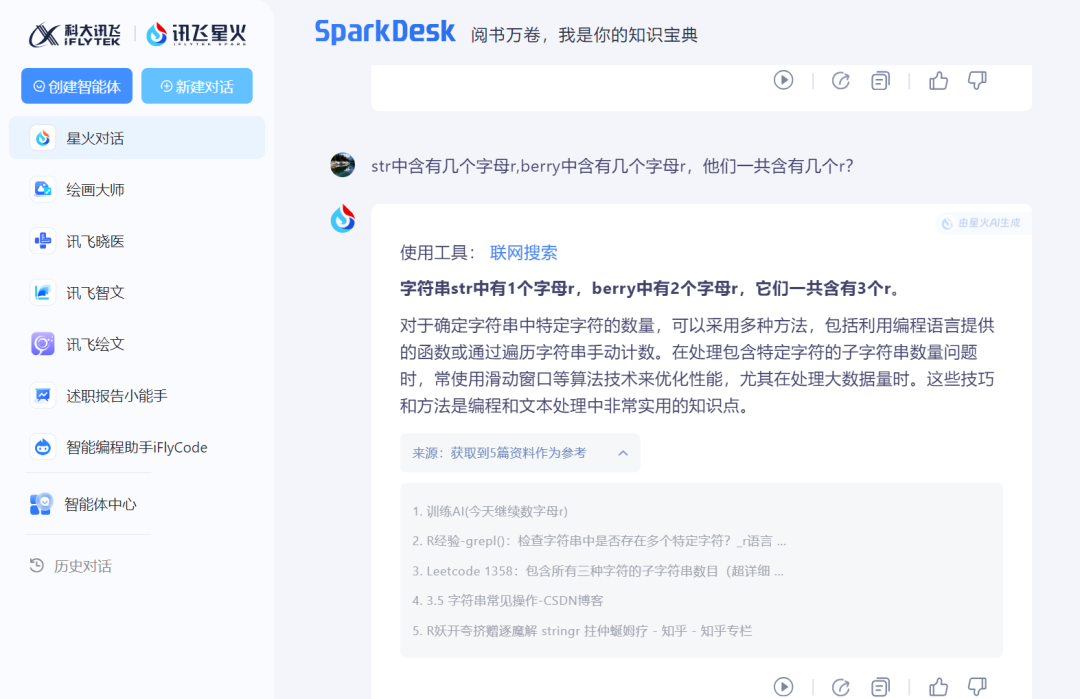The height and width of the screenshot is (699, 1080).
Task: Open the 讯飞晓医 medical assistant icon
Action: point(43,241)
